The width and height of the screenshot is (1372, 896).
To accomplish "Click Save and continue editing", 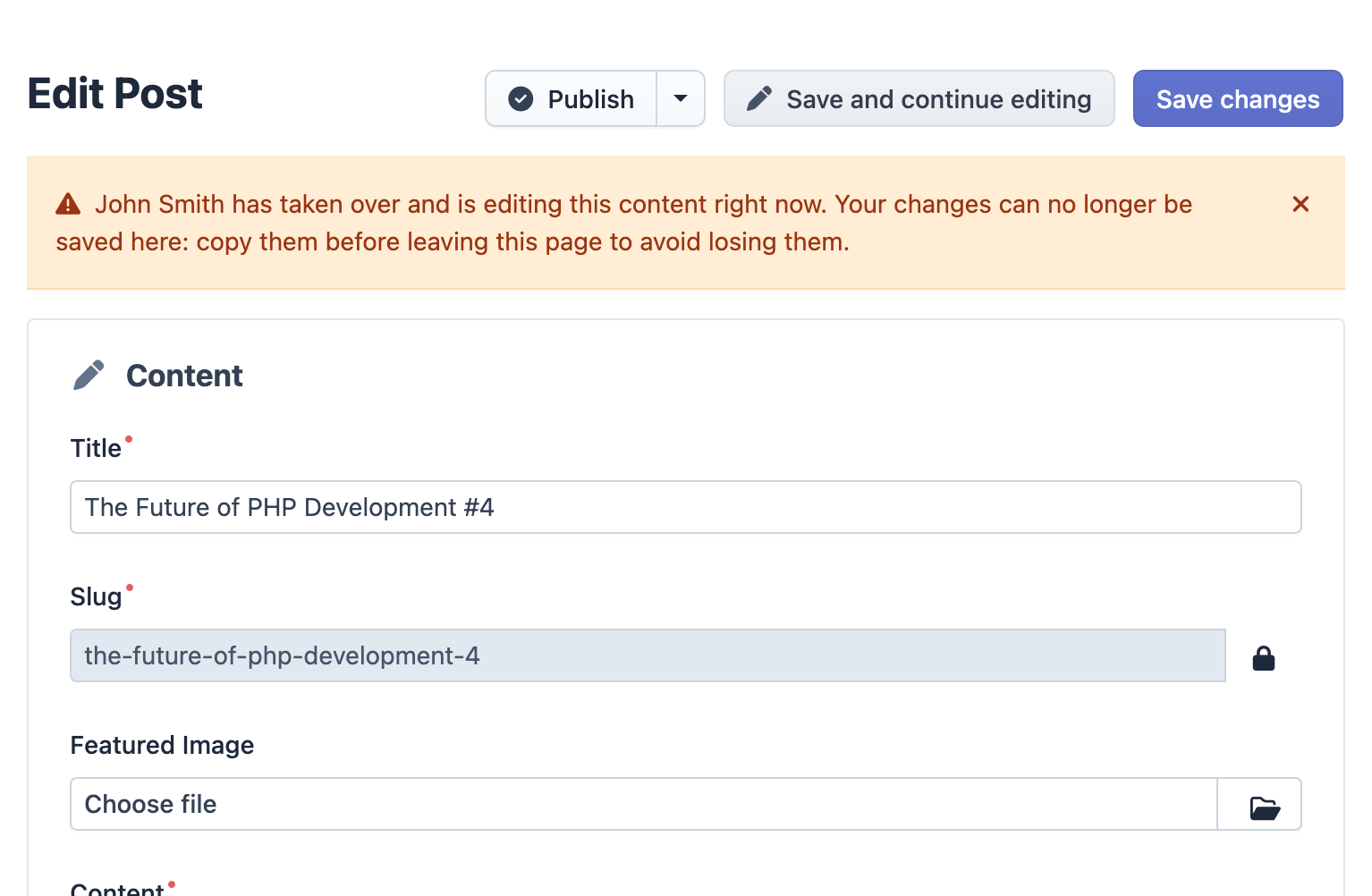I will click(919, 98).
